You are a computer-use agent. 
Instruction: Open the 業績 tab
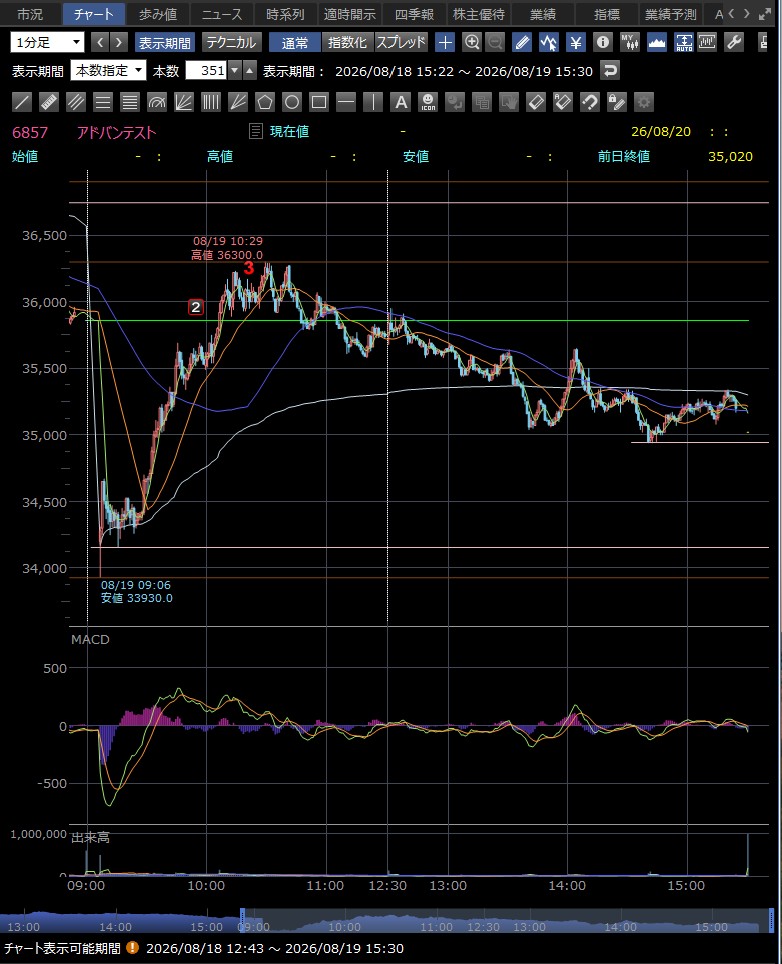click(542, 14)
